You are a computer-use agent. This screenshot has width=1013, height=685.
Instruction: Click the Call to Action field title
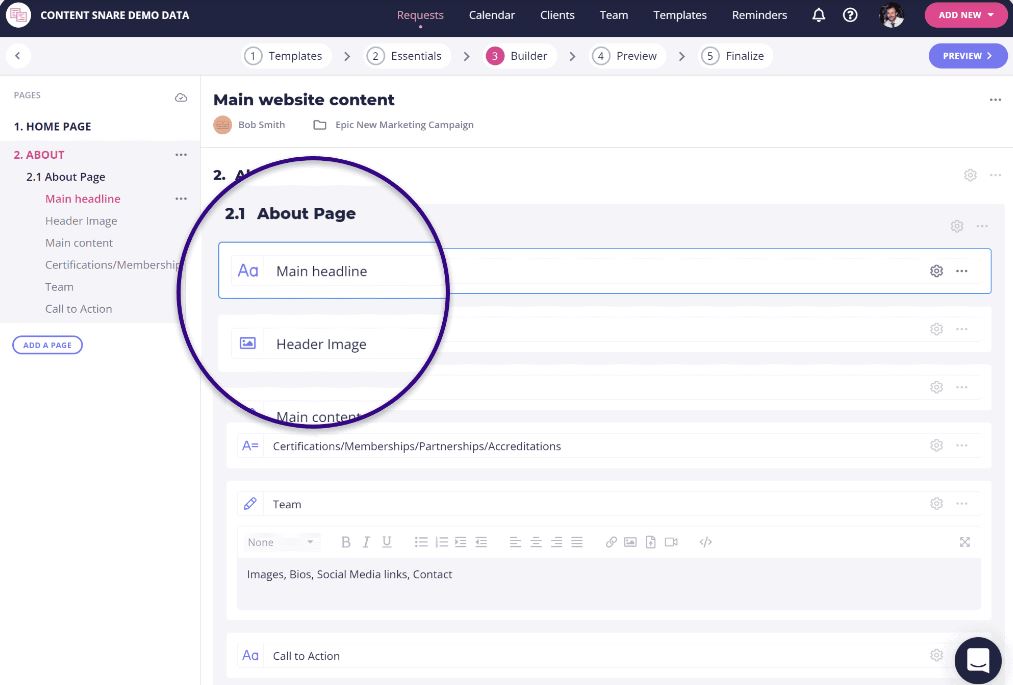306,656
